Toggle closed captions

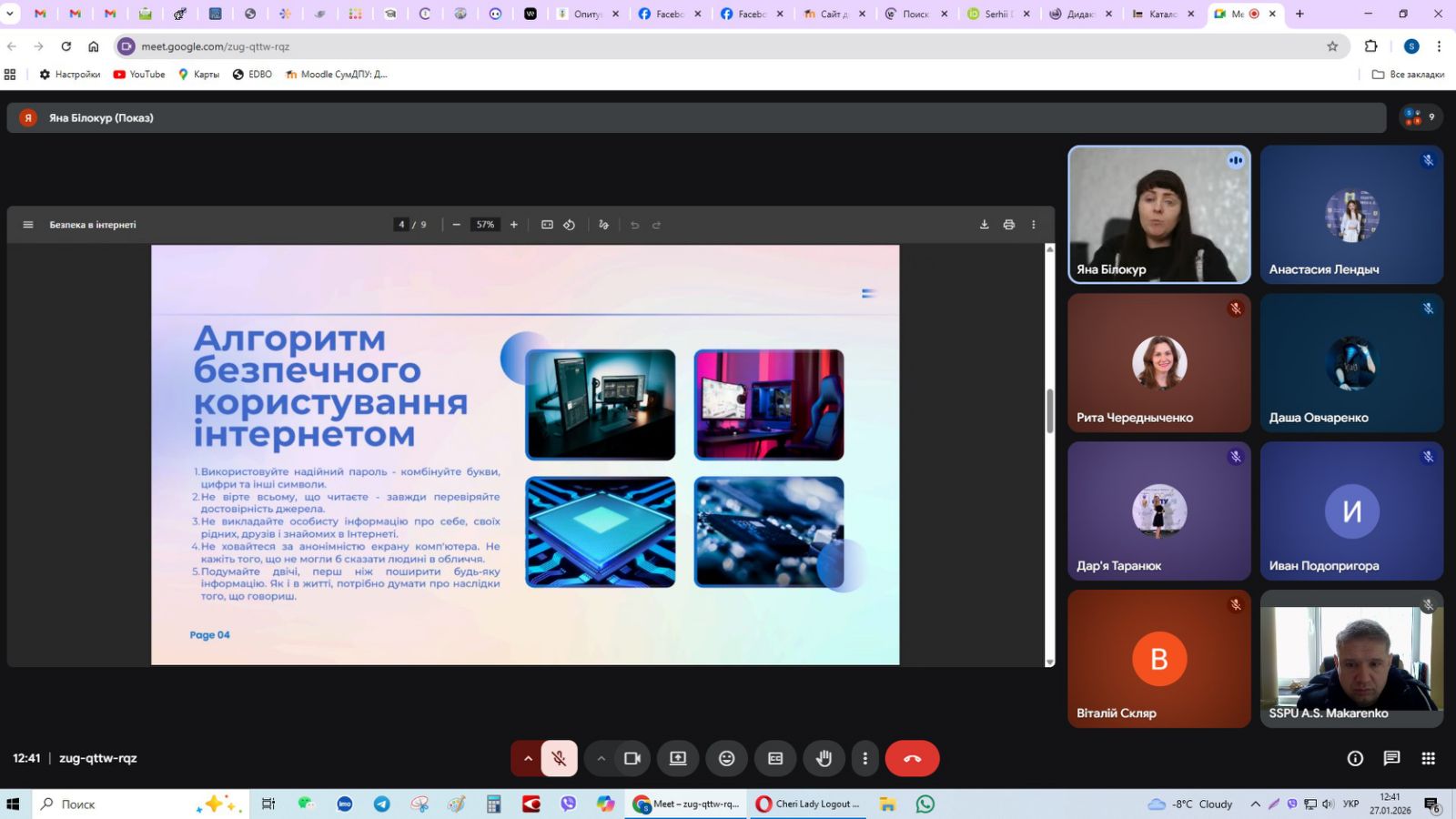tap(775, 758)
